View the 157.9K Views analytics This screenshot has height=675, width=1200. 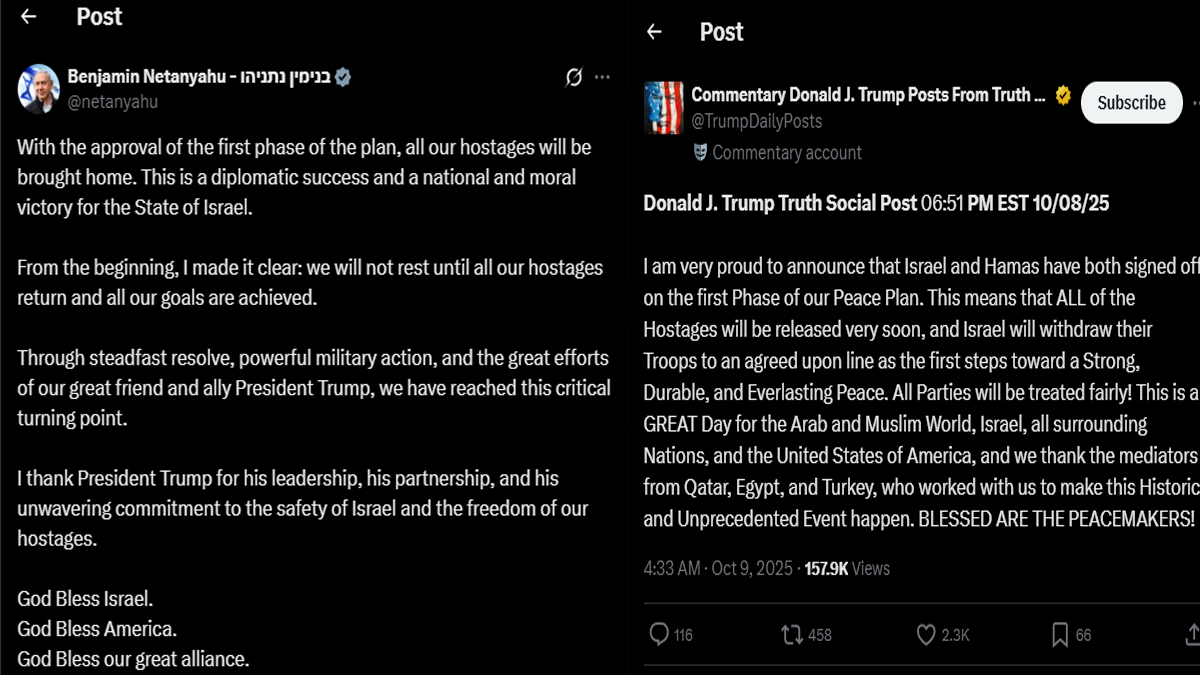tap(847, 568)
